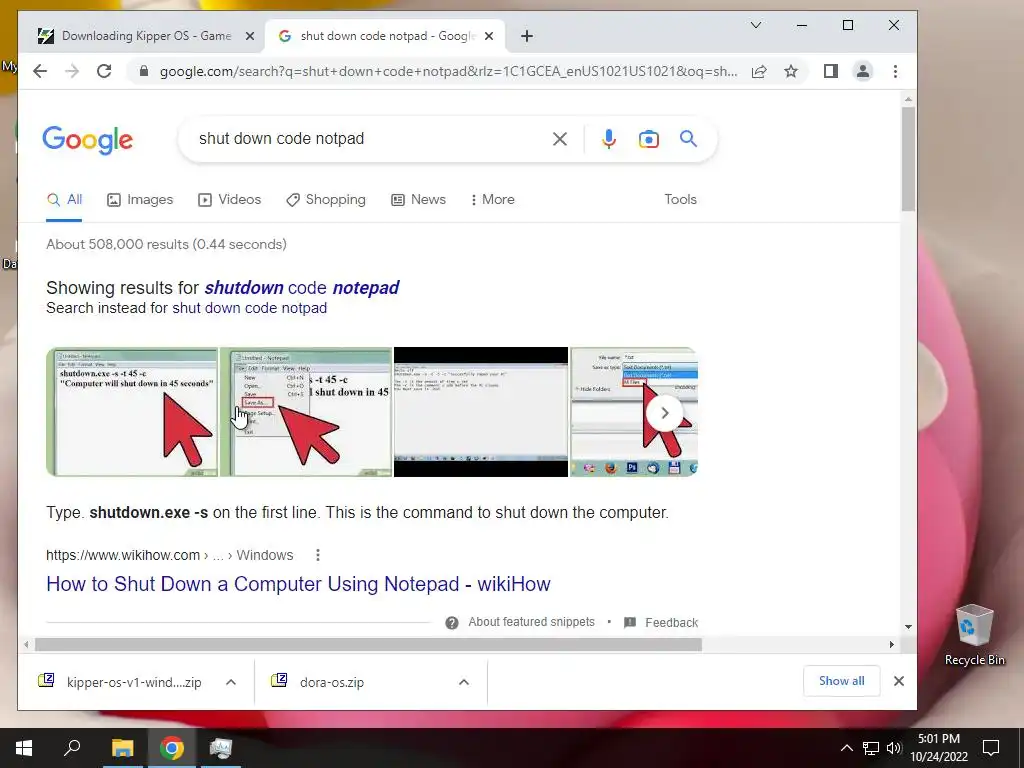The width and height of the screenshot is (1024, 768).
Task: Show hidden system tray icons
Action: tap(846, 748)
